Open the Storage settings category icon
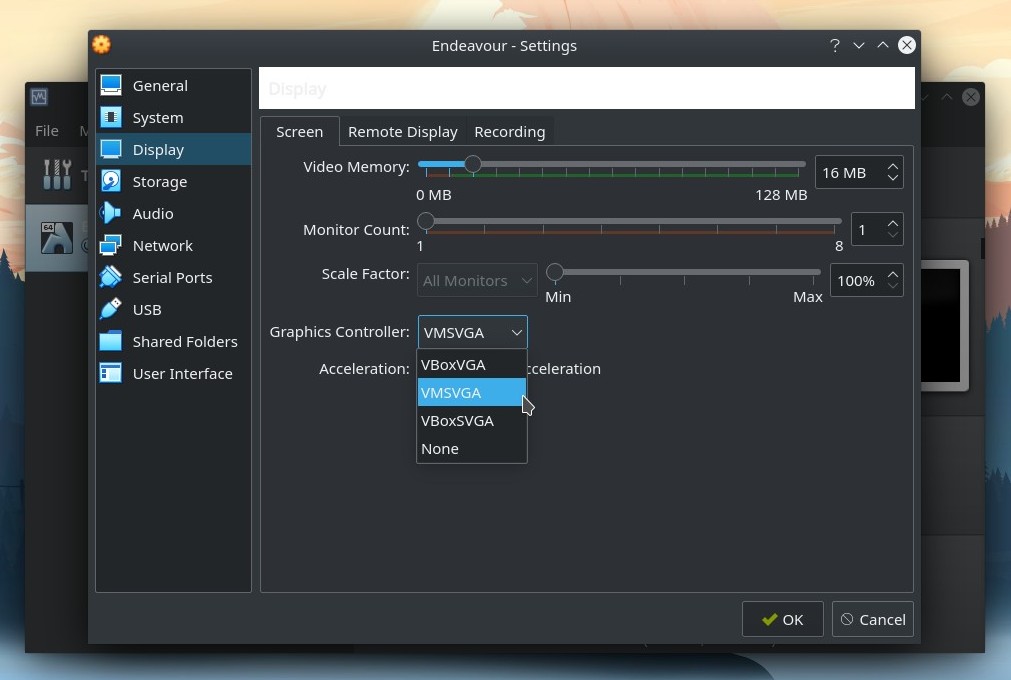The width and height of the screenshot is (1011, 680). 111,181
